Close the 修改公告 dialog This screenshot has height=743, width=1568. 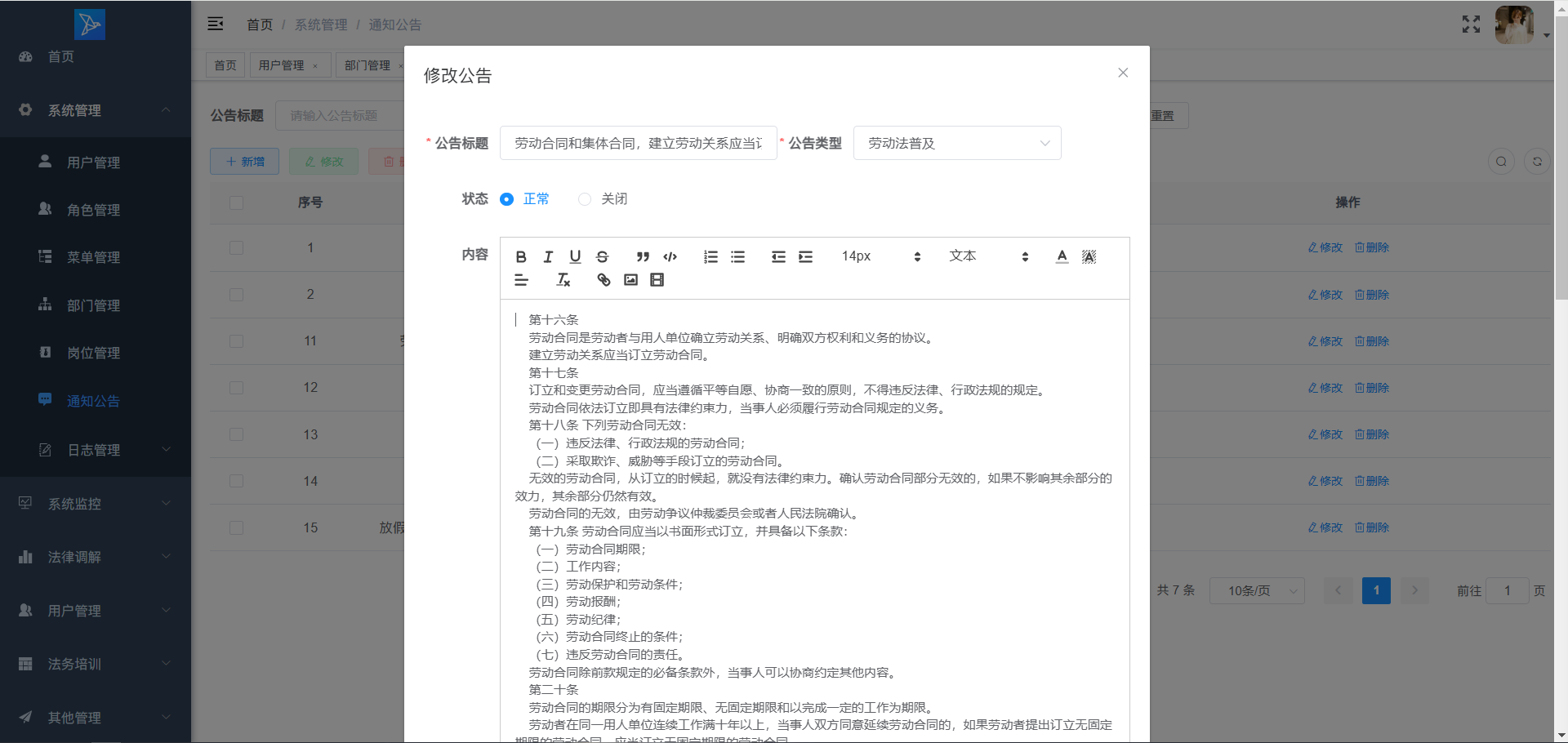pos(1123,73)
